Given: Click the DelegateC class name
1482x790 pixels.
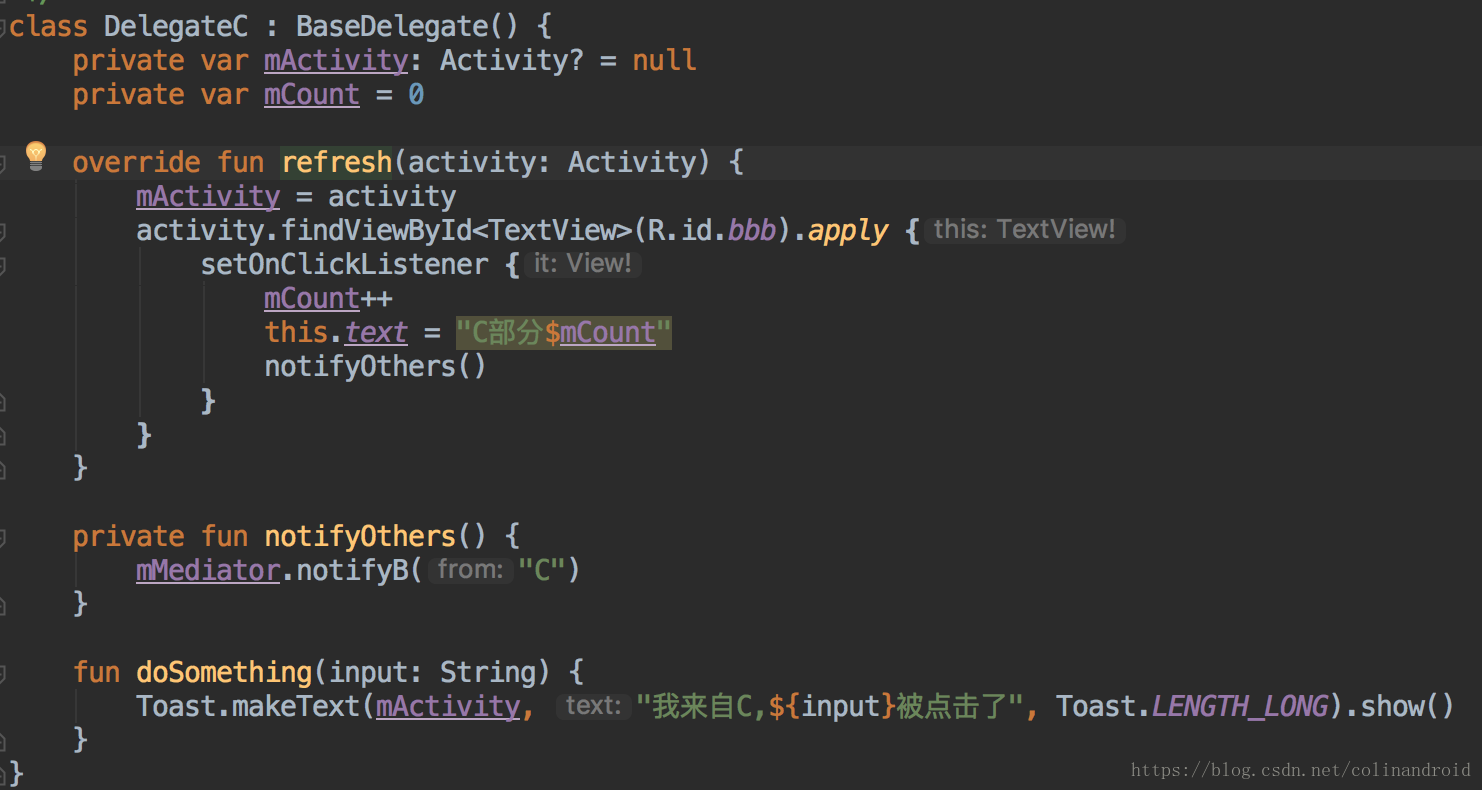Looking at the screenshot, I should [176, 27].
